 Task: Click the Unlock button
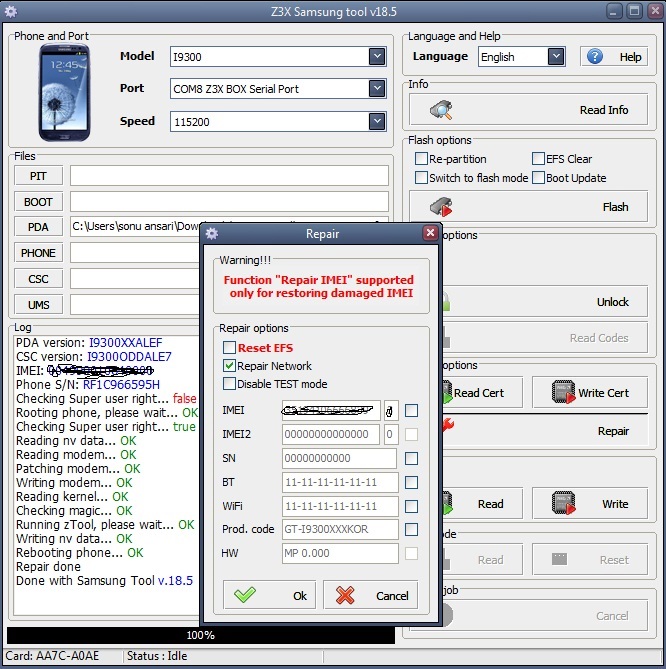[545, 302]
